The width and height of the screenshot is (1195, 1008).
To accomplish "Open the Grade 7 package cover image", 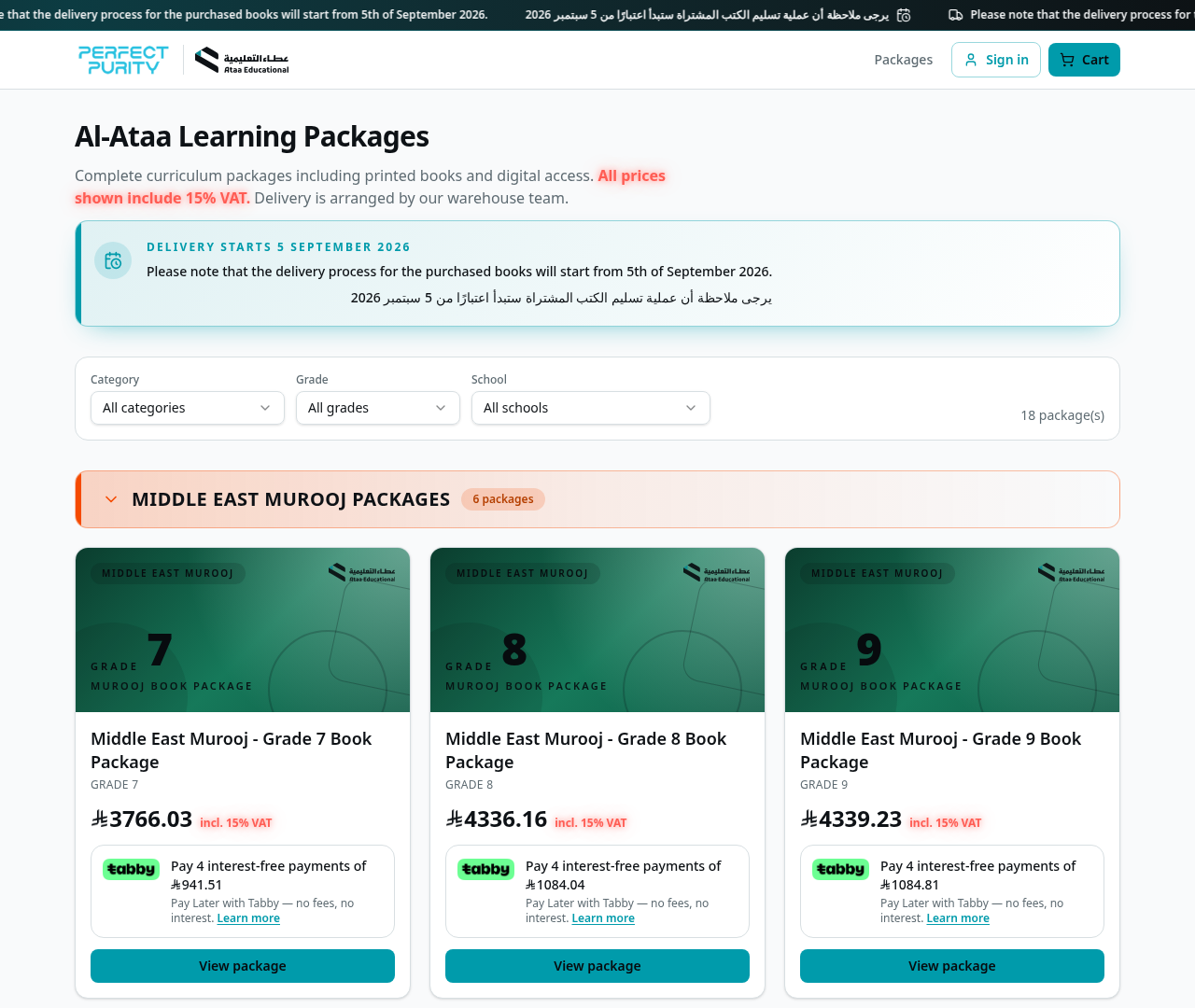I will tap(243, 630).
